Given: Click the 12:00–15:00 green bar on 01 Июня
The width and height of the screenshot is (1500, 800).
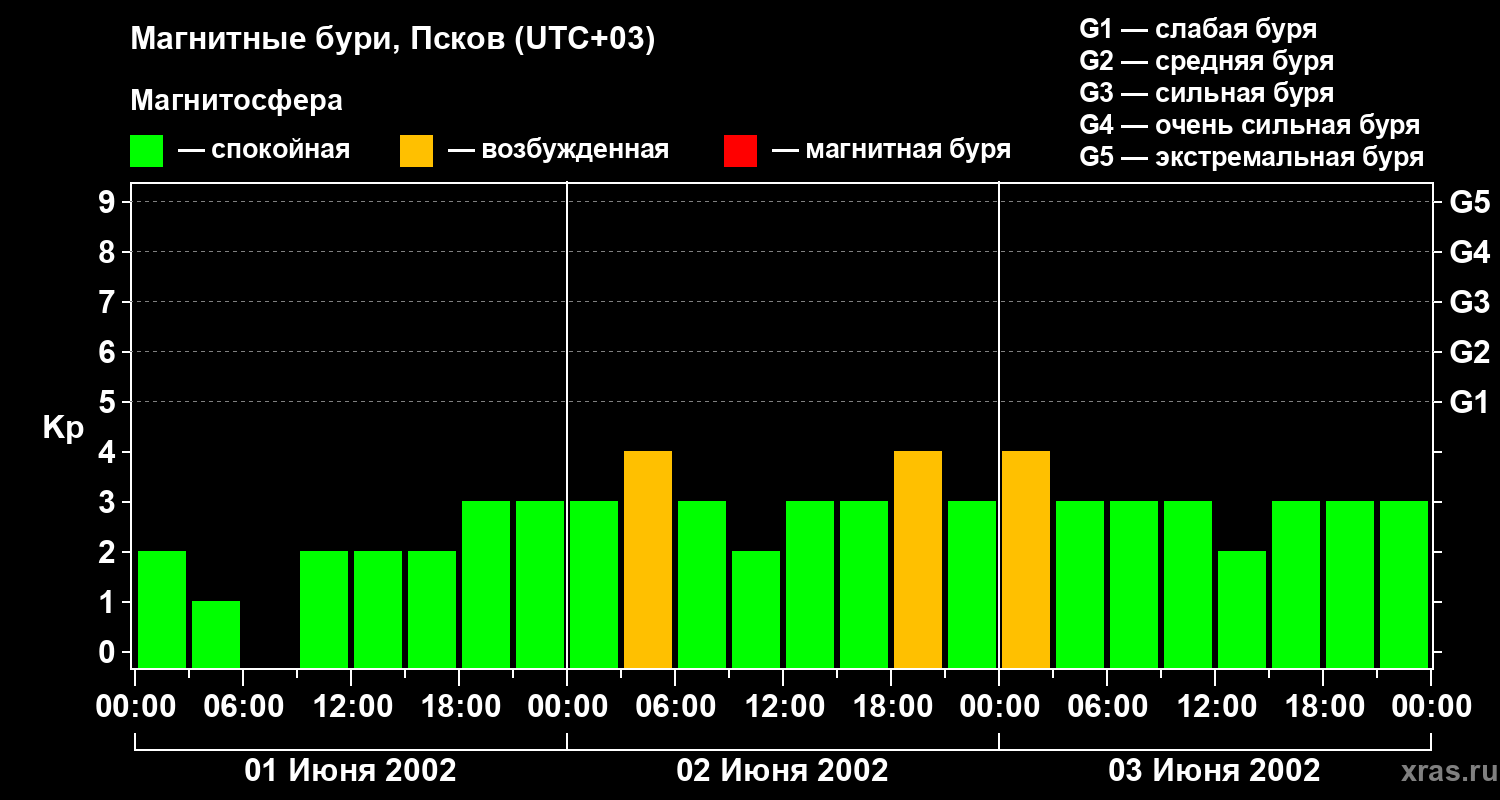Looking at the screenshot, I should point(378,609).
